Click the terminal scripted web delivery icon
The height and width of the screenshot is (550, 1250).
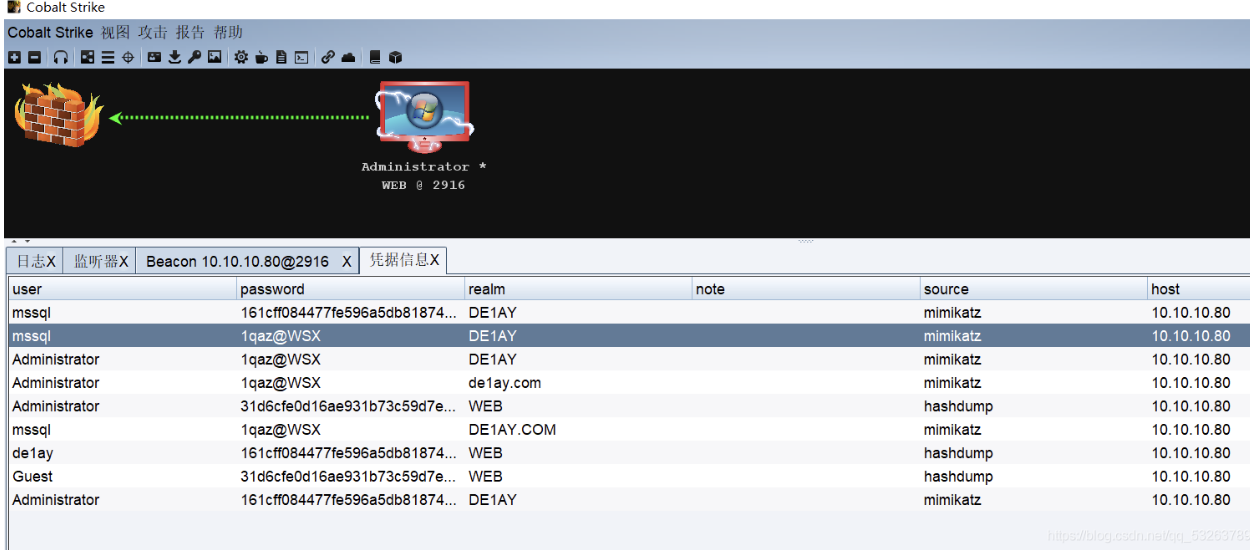click(301, 58)
